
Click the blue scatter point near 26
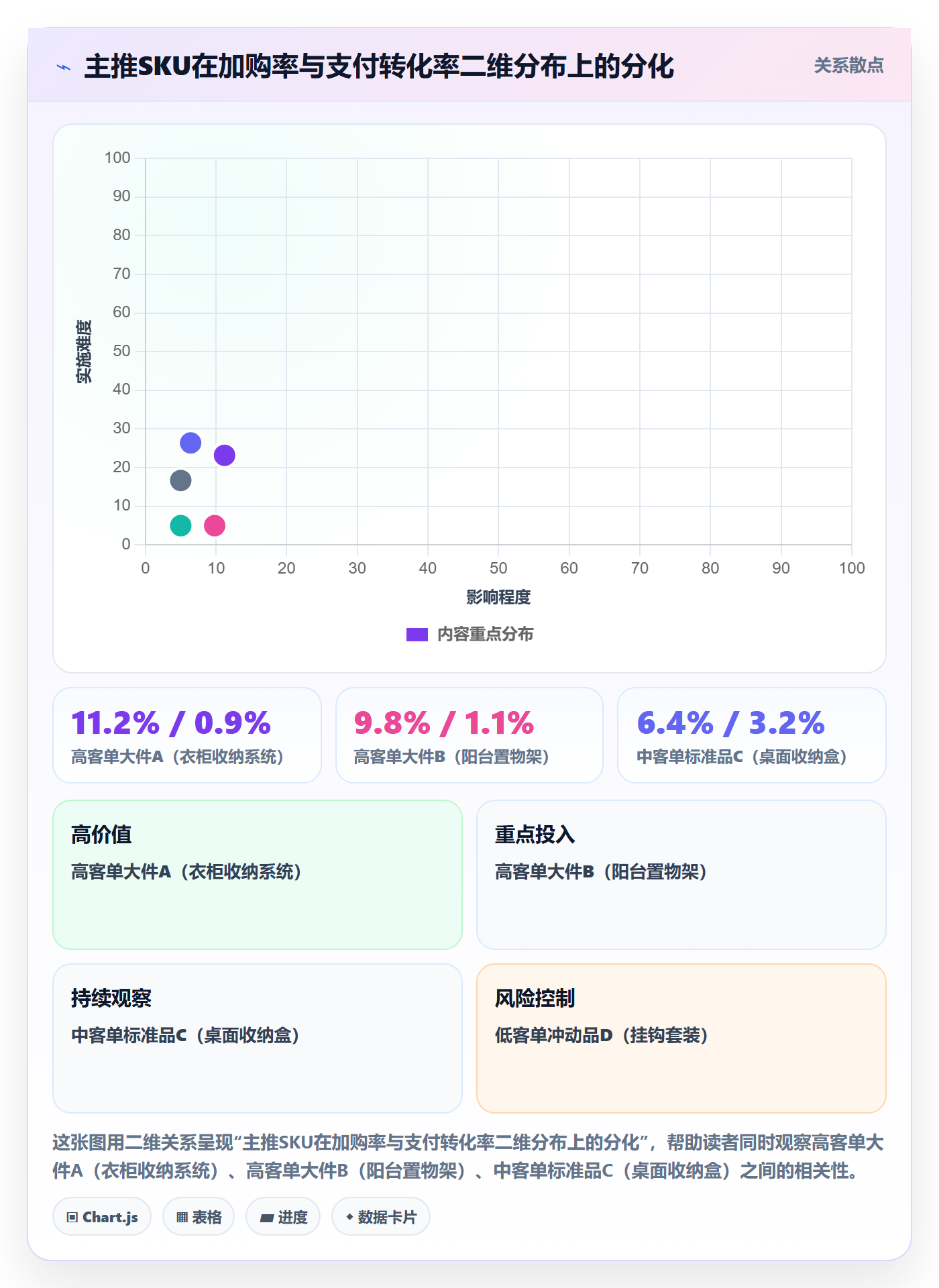pyautogui.click(x=190, y=443)
